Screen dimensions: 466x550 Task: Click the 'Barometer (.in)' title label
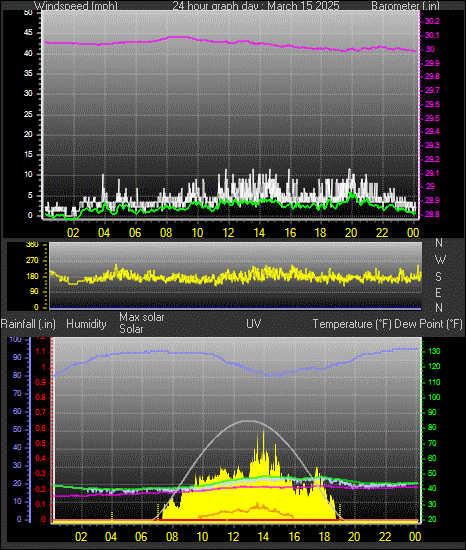405,6
